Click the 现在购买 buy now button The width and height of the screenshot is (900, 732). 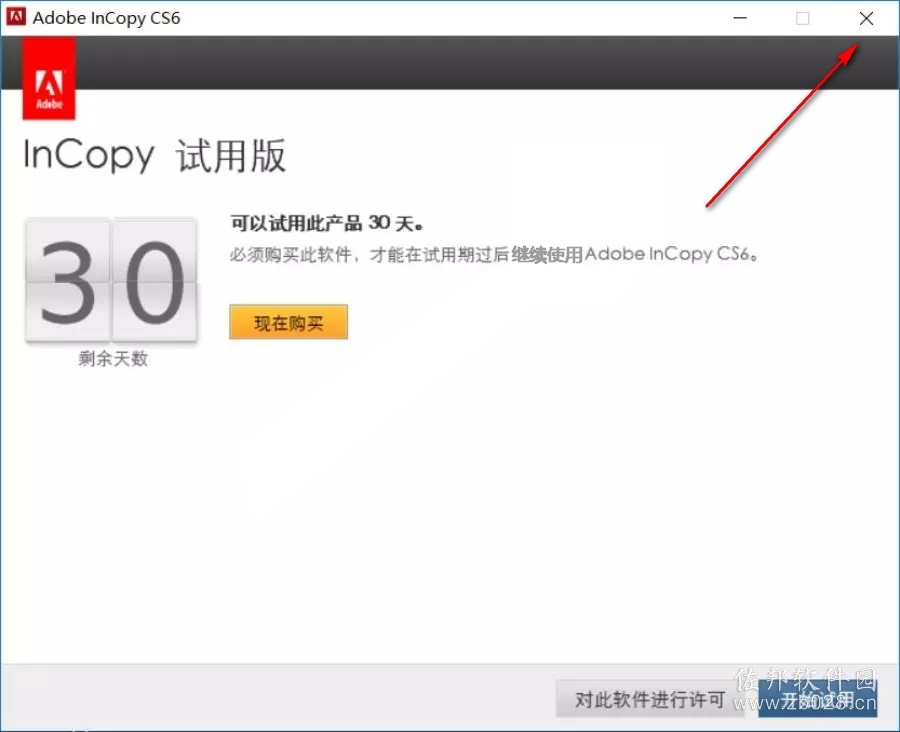(x=288, y=322)
